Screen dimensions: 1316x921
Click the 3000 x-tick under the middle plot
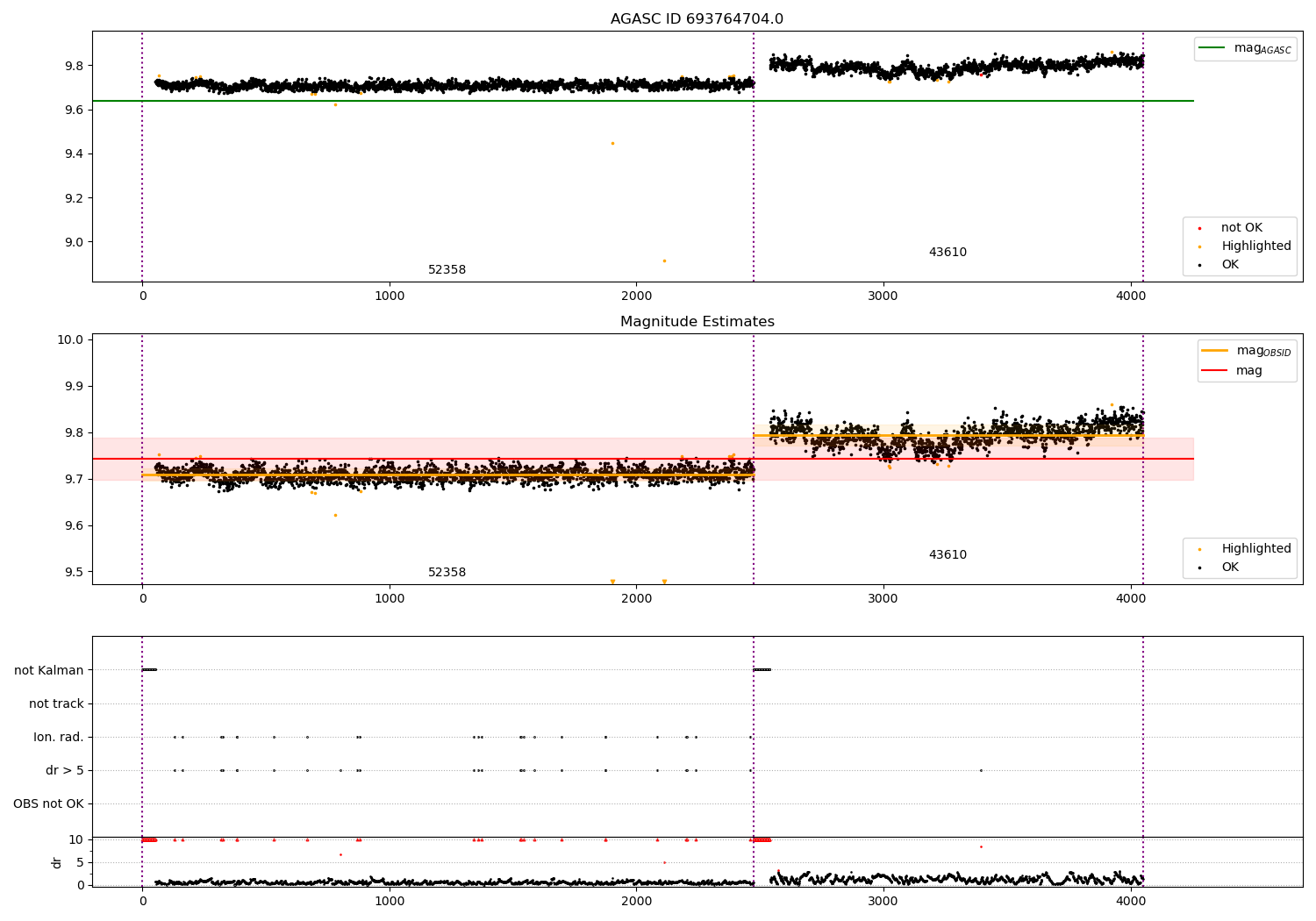tap(883, 599)
